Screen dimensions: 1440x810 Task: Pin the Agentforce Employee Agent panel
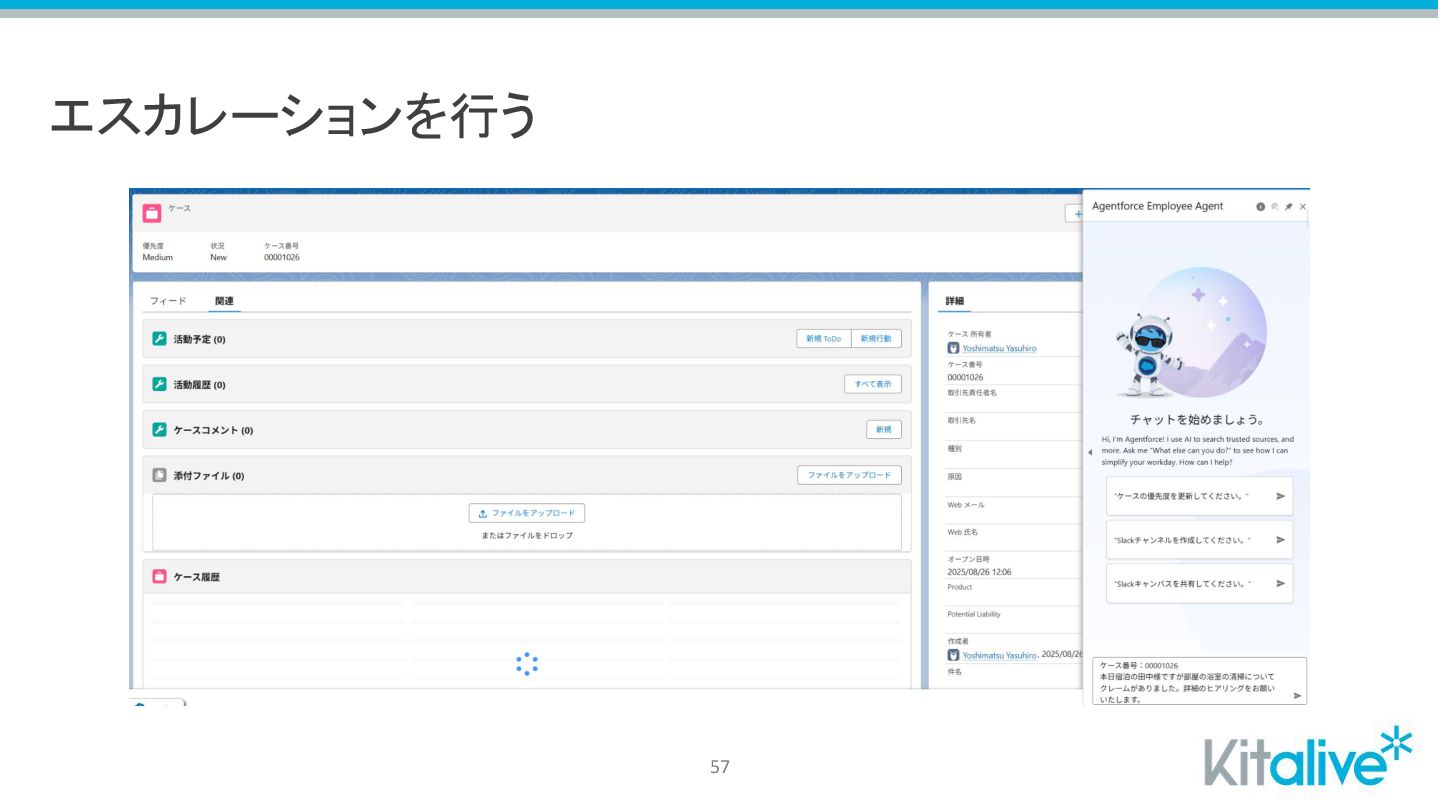point(1288,206)
